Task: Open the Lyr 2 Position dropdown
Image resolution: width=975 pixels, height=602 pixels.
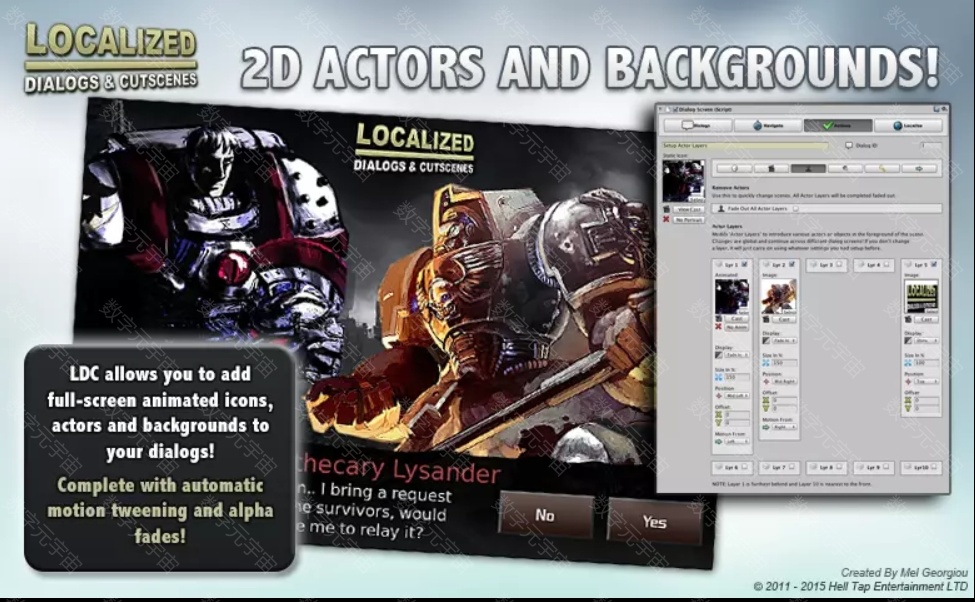Action: [x=785, y=381]
